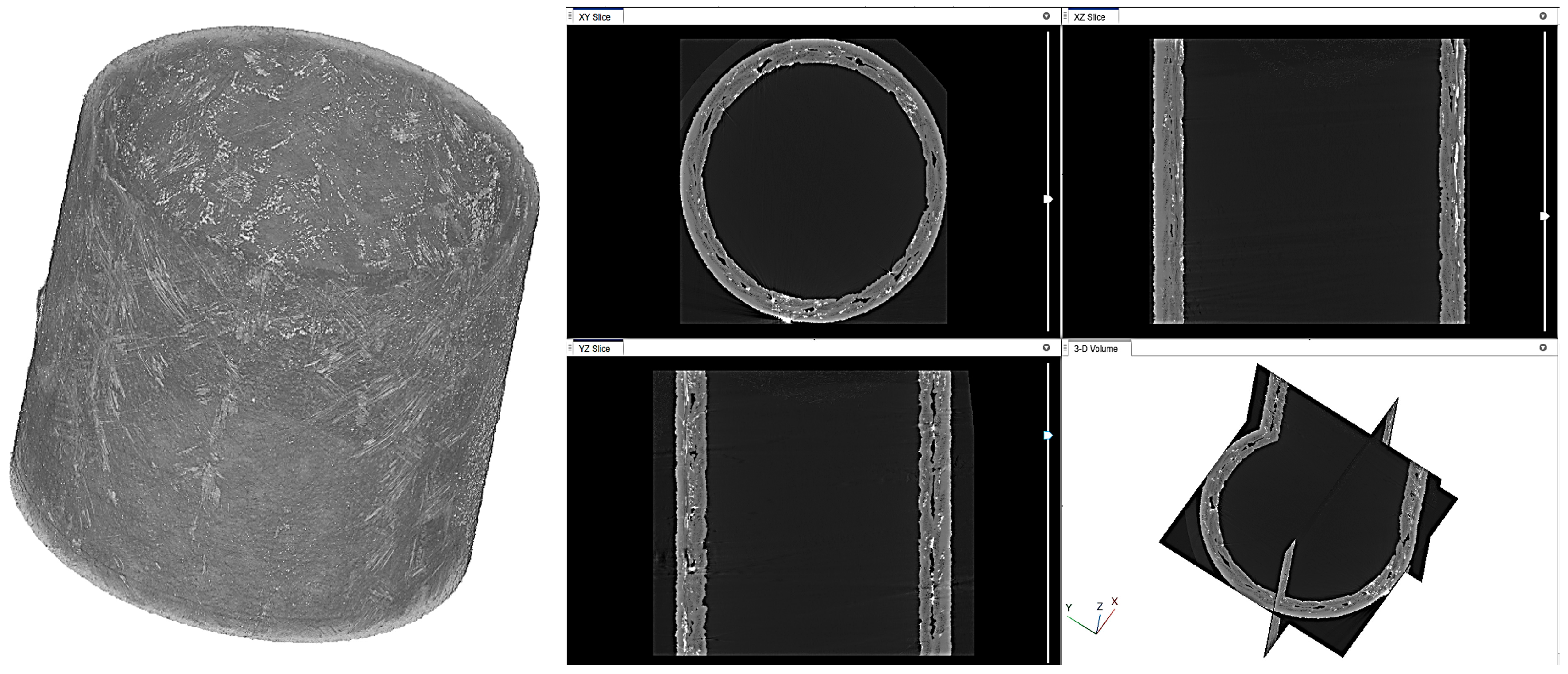Select the XZ Slice tab
Viewport: 1568px width, 674px height.
(1089, 17)
